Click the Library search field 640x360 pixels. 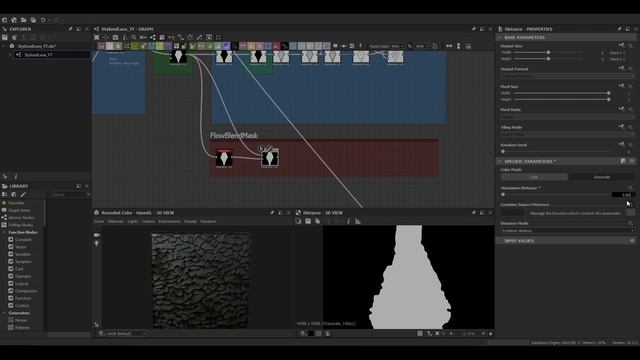tap(70, 195)
